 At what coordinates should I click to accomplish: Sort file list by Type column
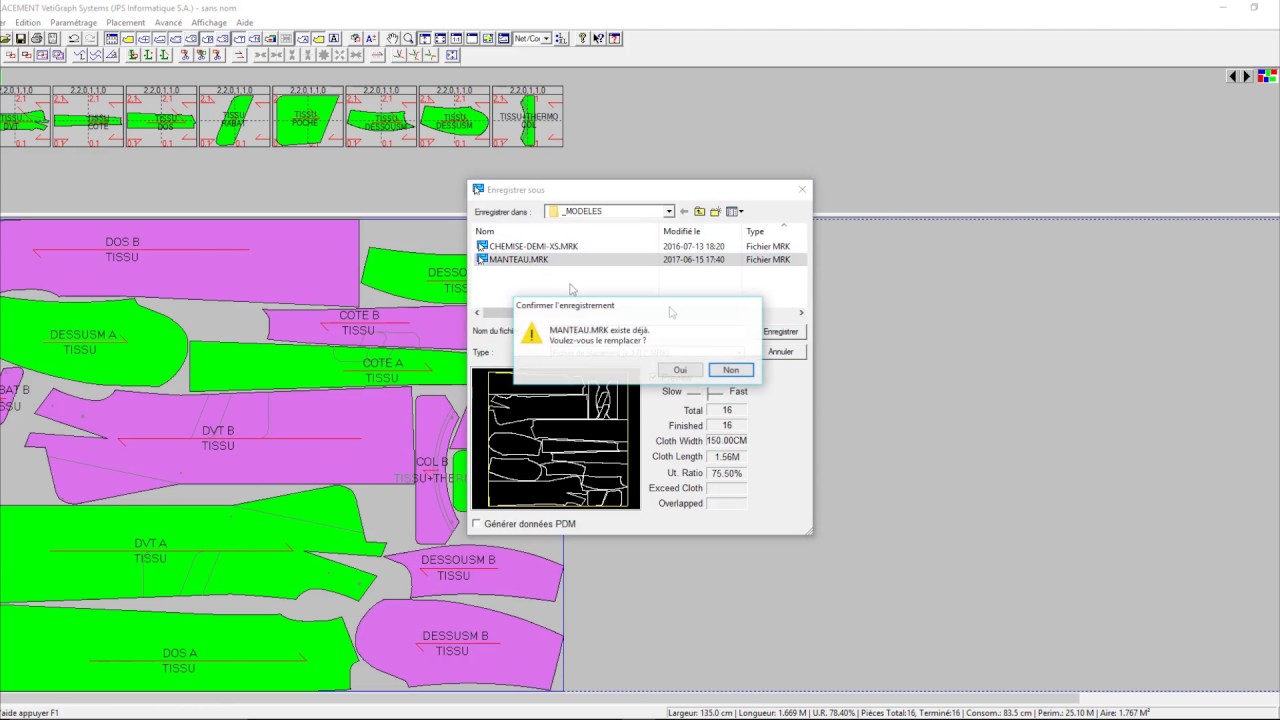tap(774, 231)
